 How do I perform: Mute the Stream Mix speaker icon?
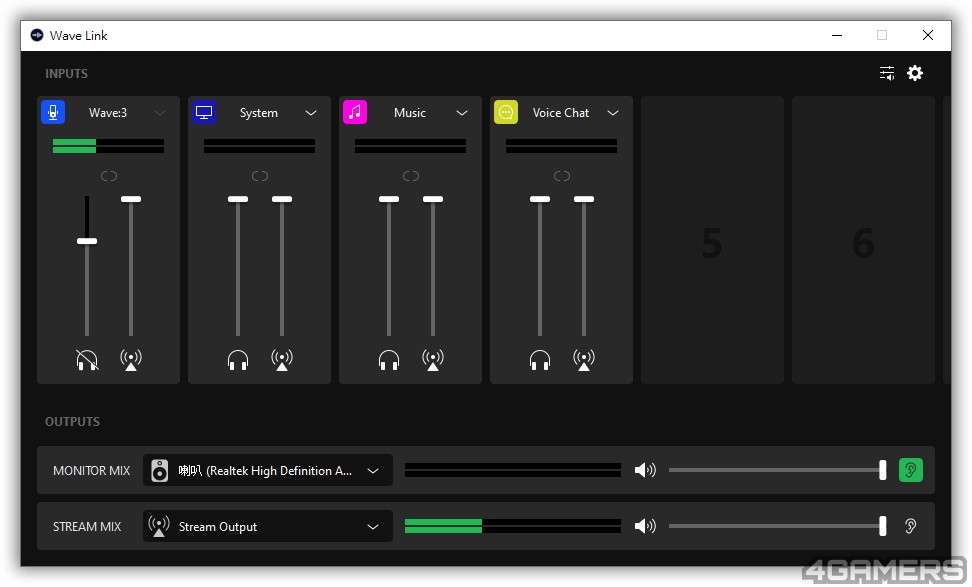pos(645,526)
